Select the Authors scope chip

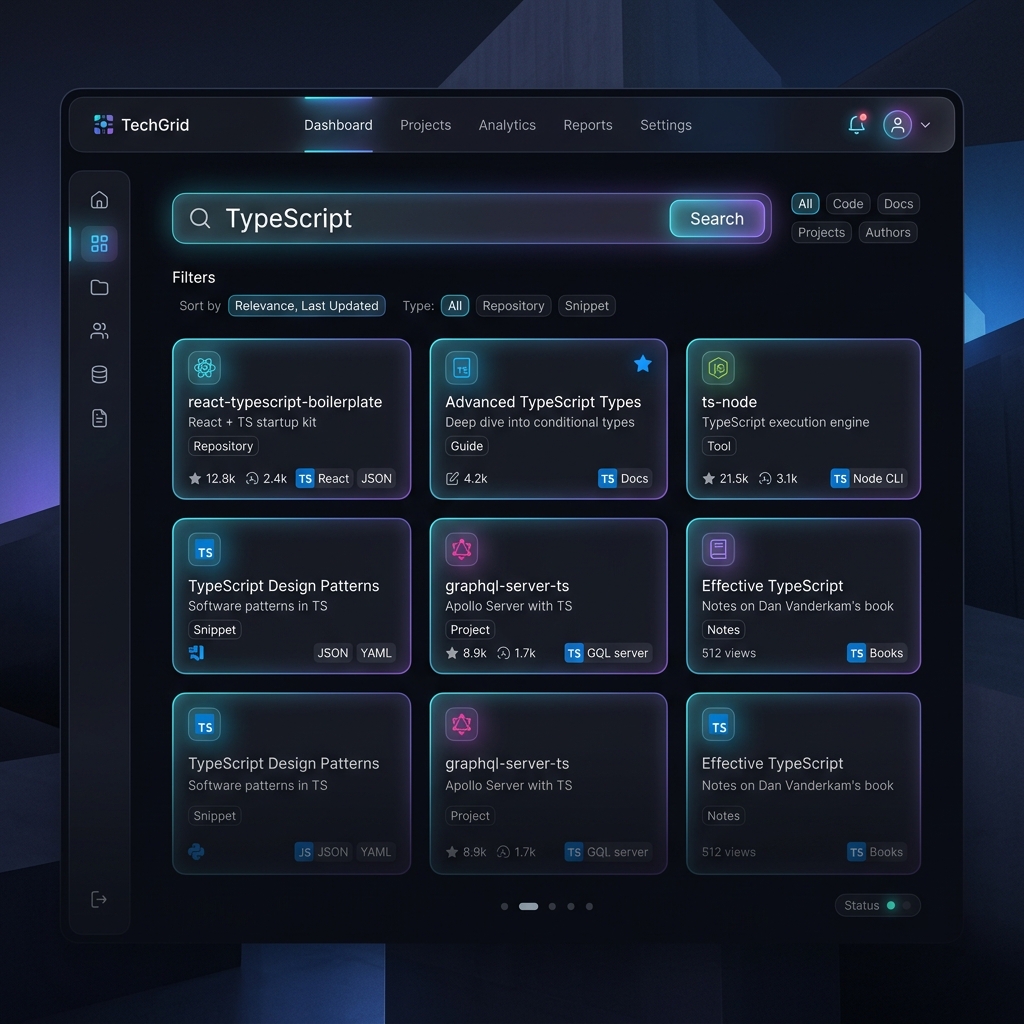[x=888, y=232]
